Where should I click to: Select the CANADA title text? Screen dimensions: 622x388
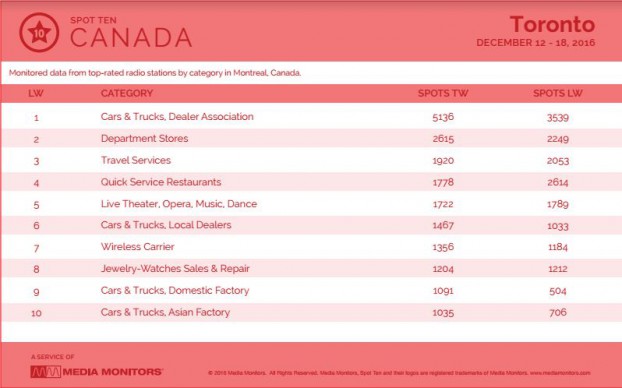pyautogui.click(x=131, y=38)
